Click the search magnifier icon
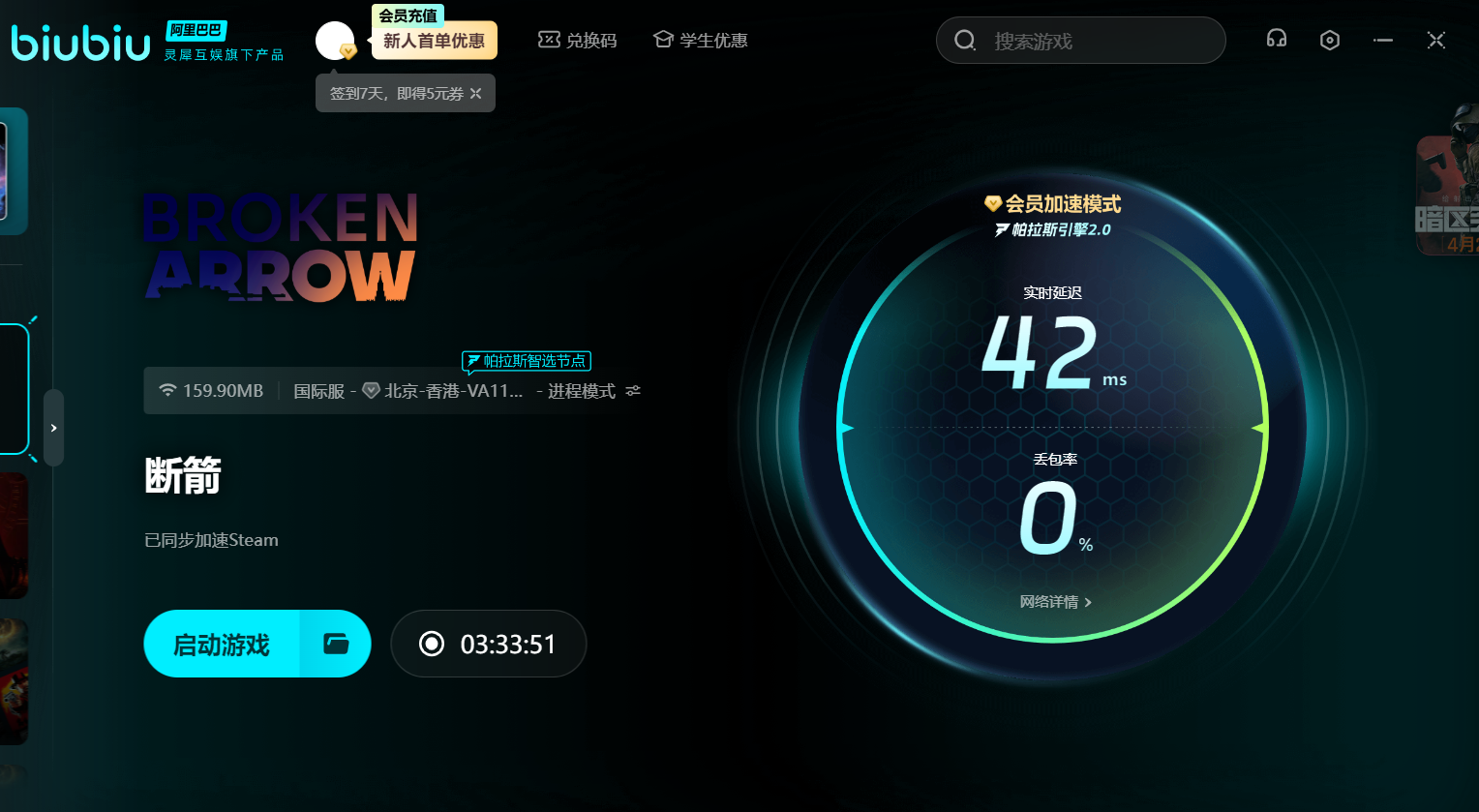Viewport: 1479px width, 812px height. [965, 41]
